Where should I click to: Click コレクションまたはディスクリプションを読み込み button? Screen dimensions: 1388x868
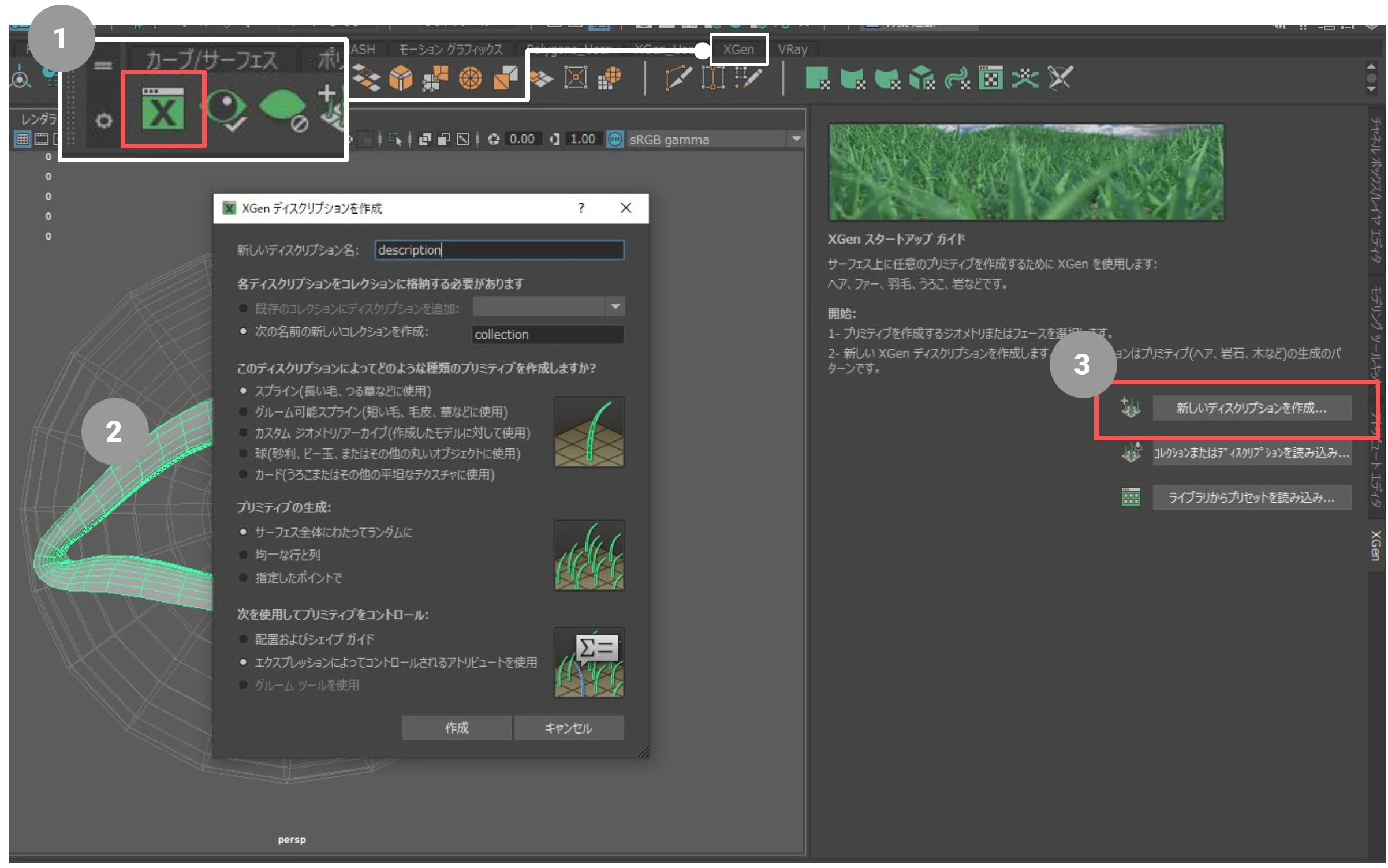point(1251,452)
